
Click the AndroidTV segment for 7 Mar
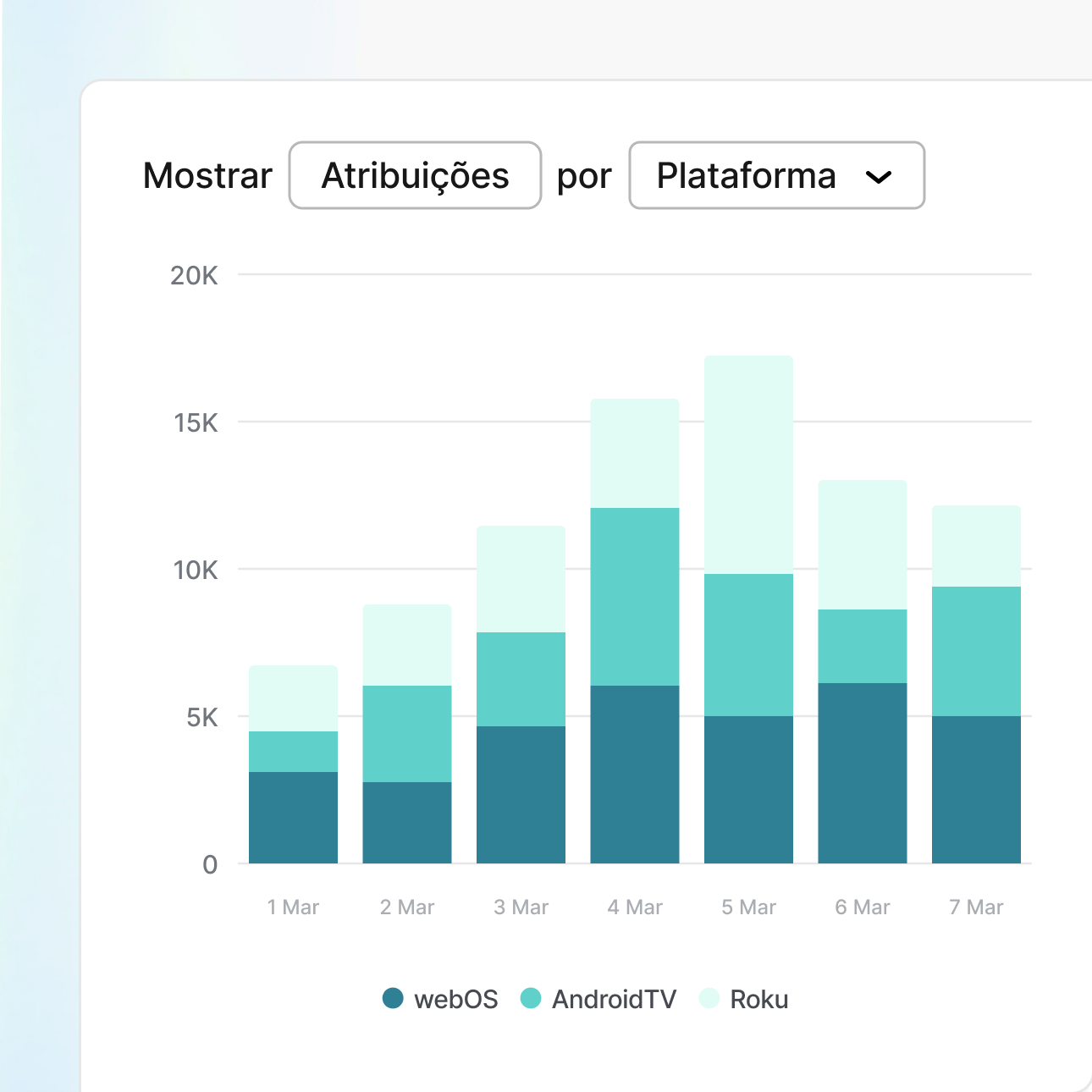[x=976, y=651]
